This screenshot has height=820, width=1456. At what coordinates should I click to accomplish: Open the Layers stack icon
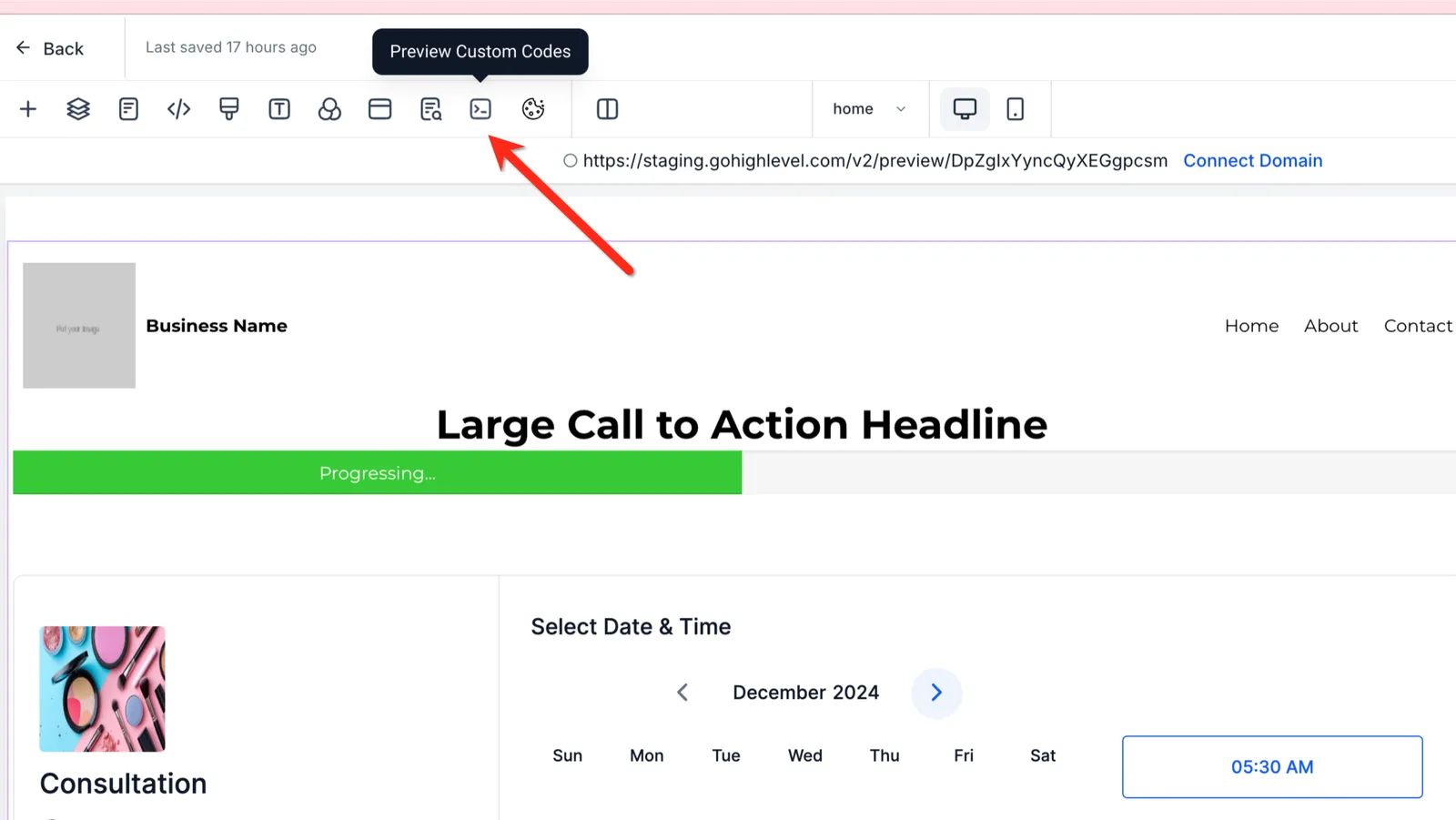[x=78, y=109]
